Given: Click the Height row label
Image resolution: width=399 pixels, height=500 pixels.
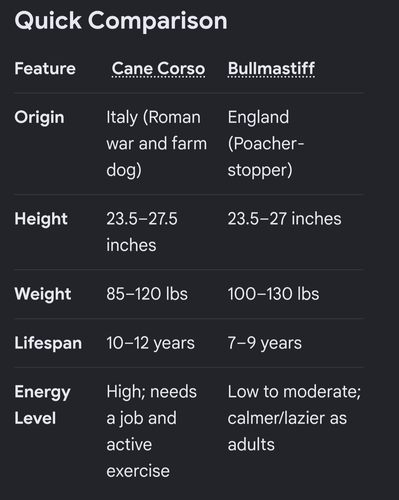Looking at the screenshot, I should coord(41,219).
